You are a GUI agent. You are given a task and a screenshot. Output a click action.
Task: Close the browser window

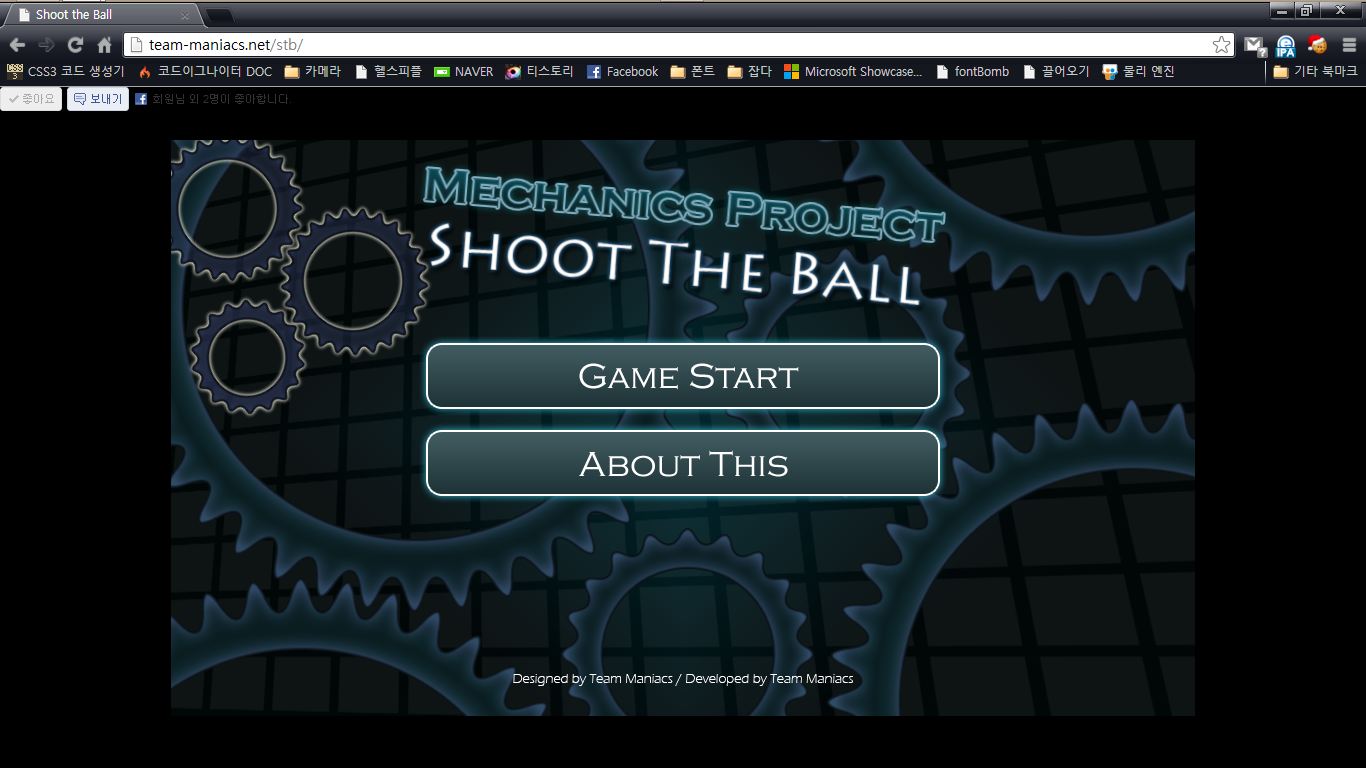1341,10
